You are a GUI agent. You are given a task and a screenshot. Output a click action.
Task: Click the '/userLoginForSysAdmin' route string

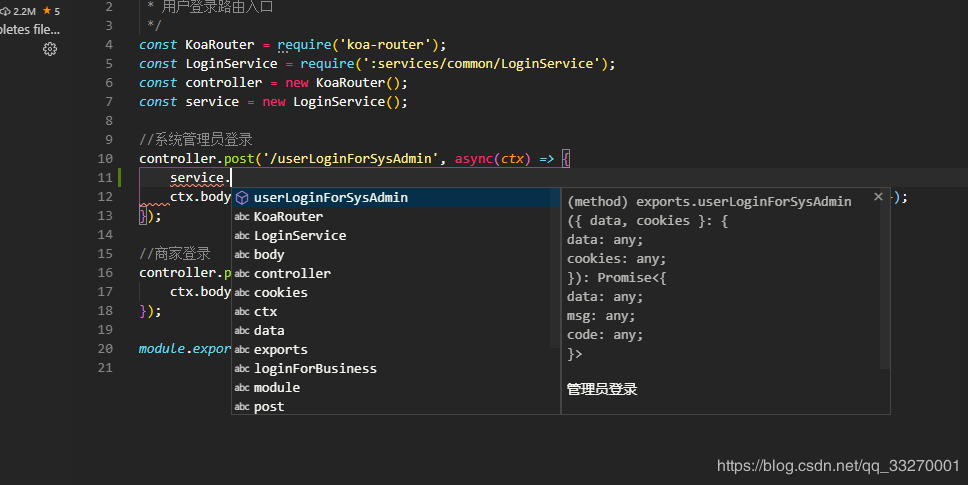351,159
